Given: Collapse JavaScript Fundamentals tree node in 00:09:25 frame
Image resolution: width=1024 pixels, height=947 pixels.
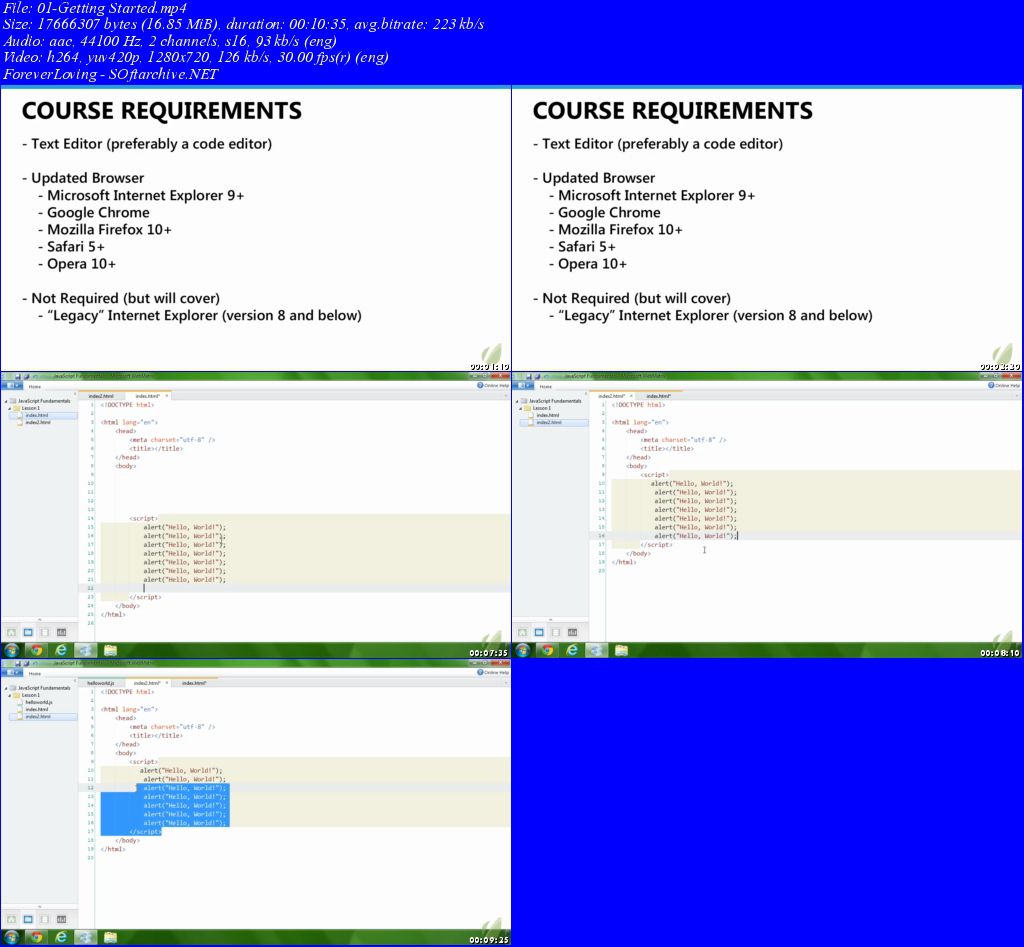Looking at the screenshot, I should (5, 688).
